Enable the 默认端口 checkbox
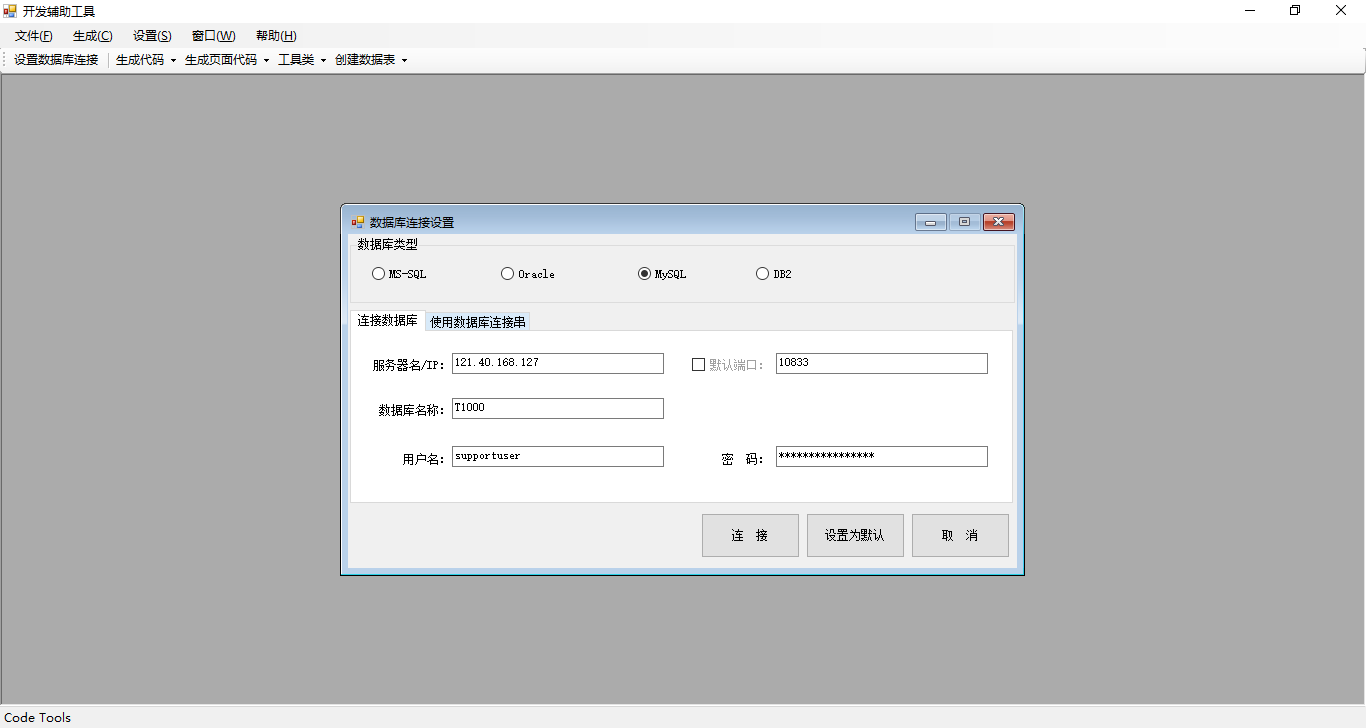 click(x=698, y=365)
